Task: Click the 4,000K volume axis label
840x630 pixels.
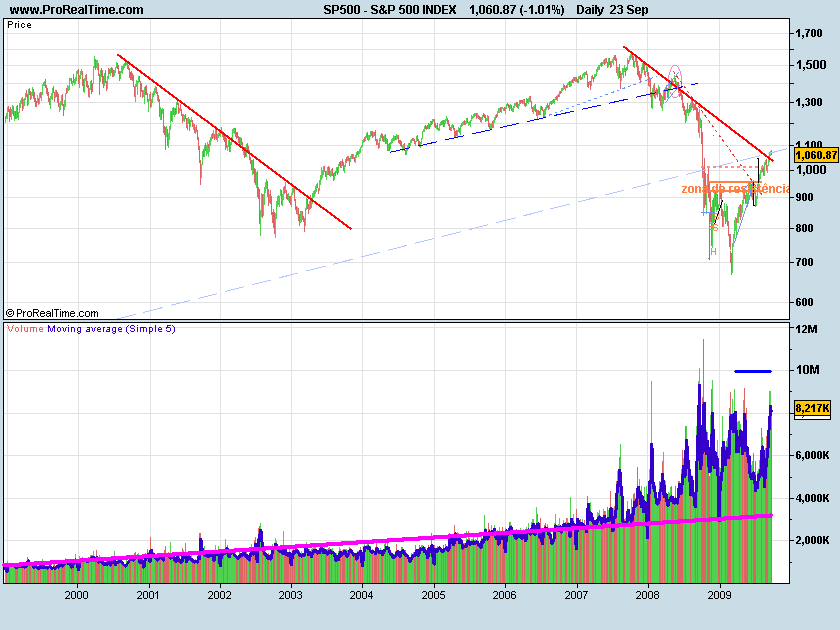Action: (813, 498)
